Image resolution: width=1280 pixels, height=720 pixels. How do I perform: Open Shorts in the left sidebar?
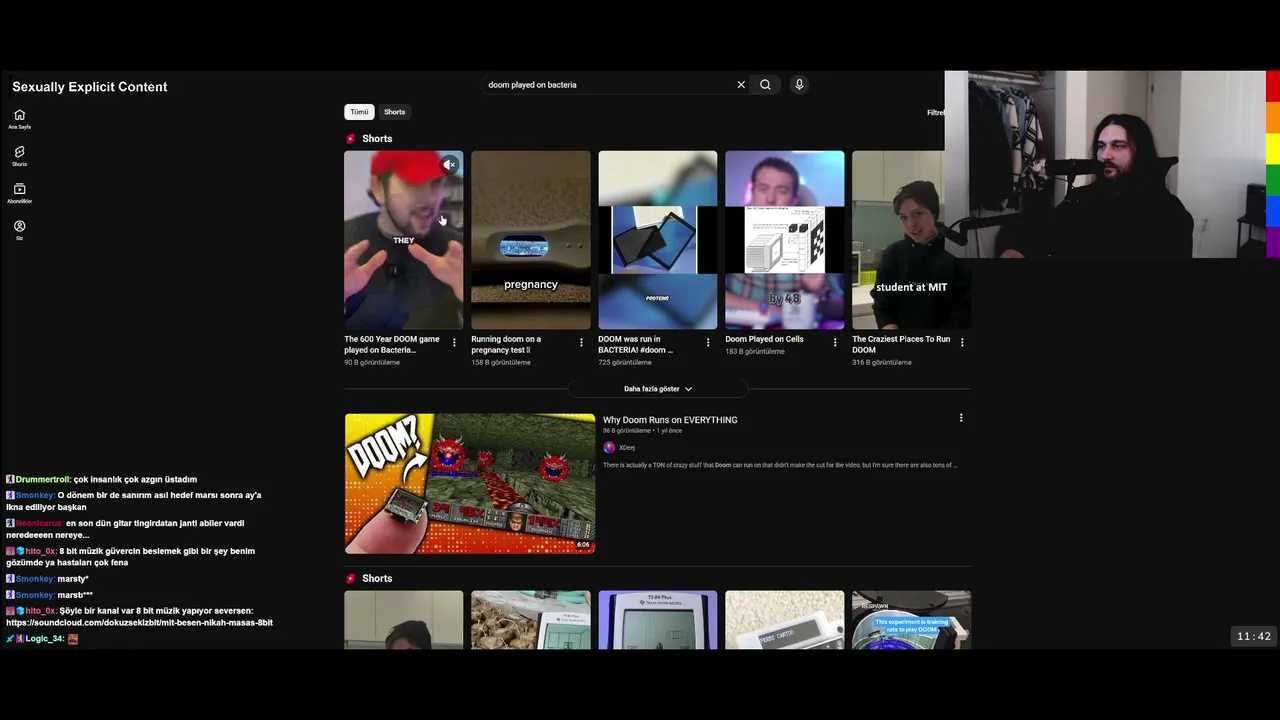[19, 155]
